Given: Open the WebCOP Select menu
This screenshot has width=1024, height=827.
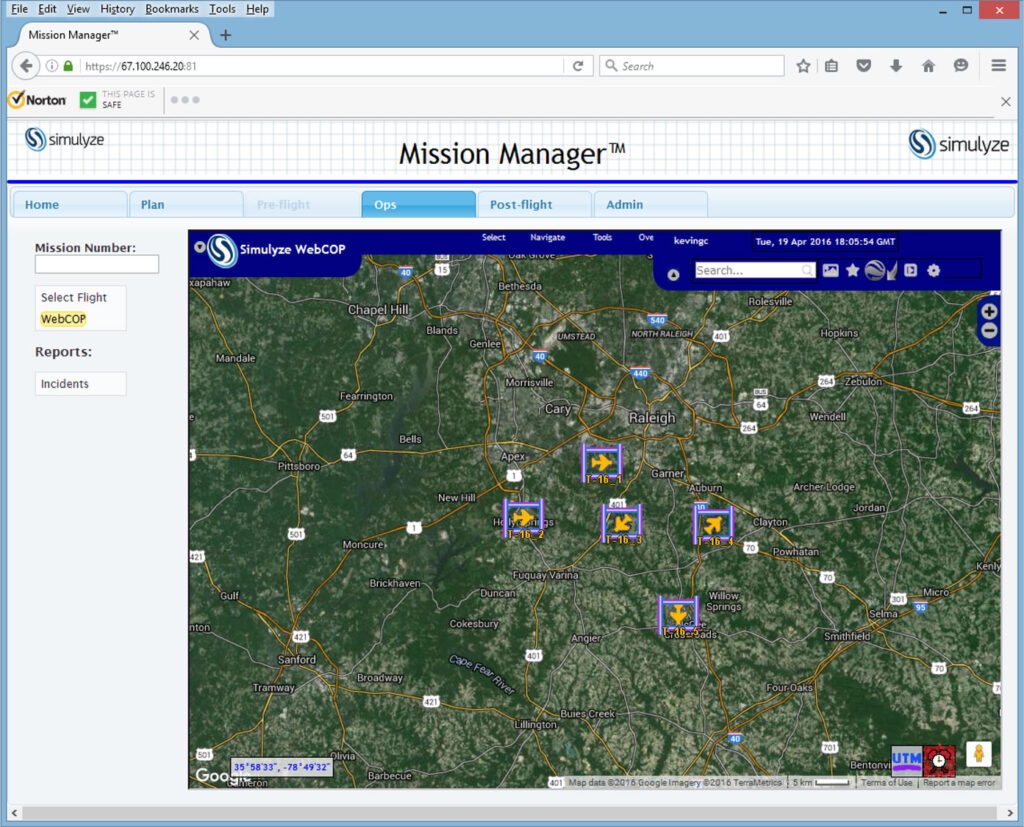Looking at the screenshot, I should coord(494,238).
